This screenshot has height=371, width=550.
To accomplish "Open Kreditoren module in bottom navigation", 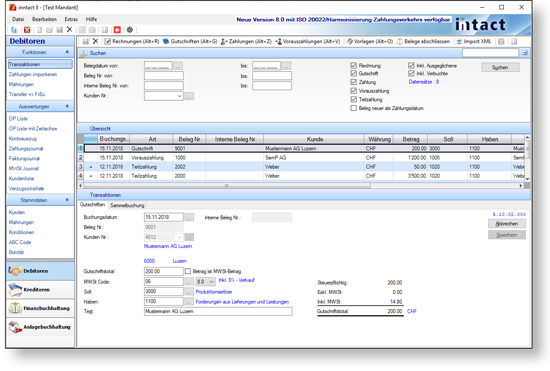I will [40, 290].
